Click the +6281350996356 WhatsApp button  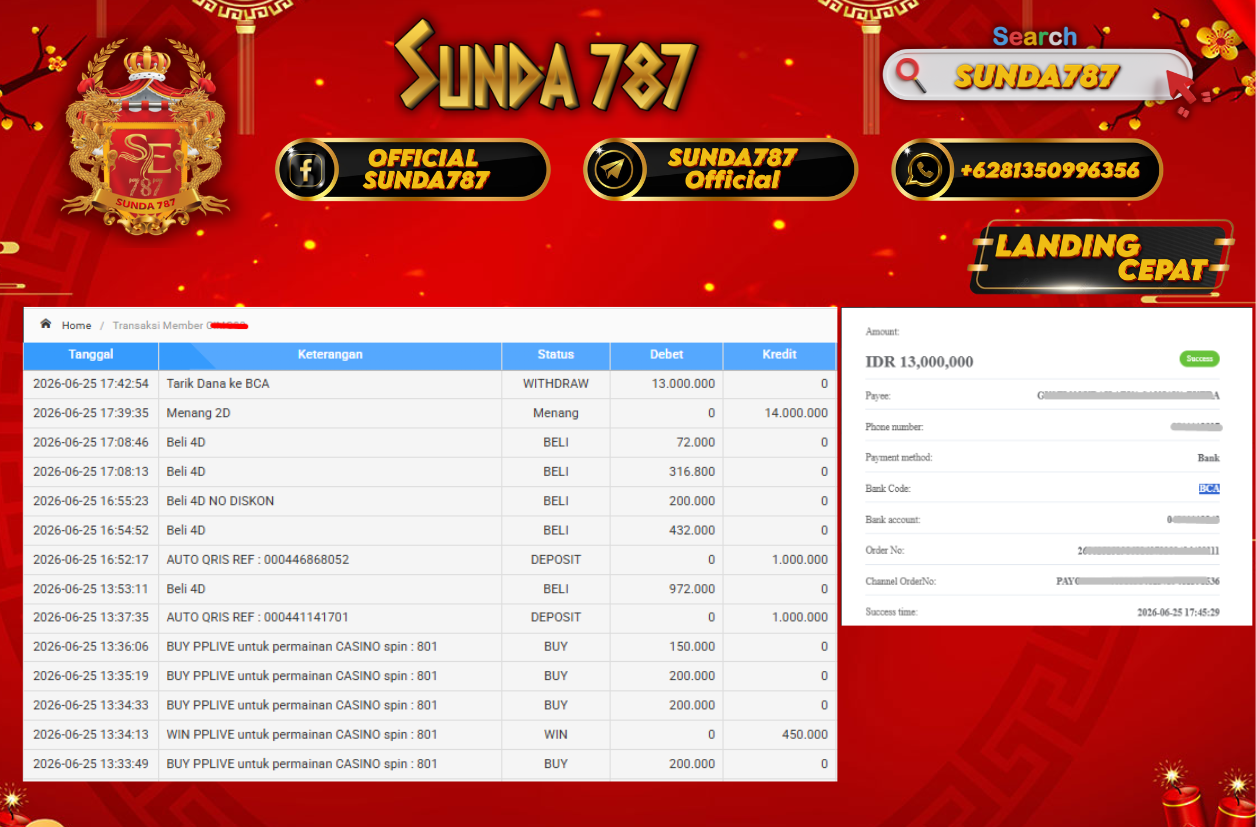click(1027, 170)
